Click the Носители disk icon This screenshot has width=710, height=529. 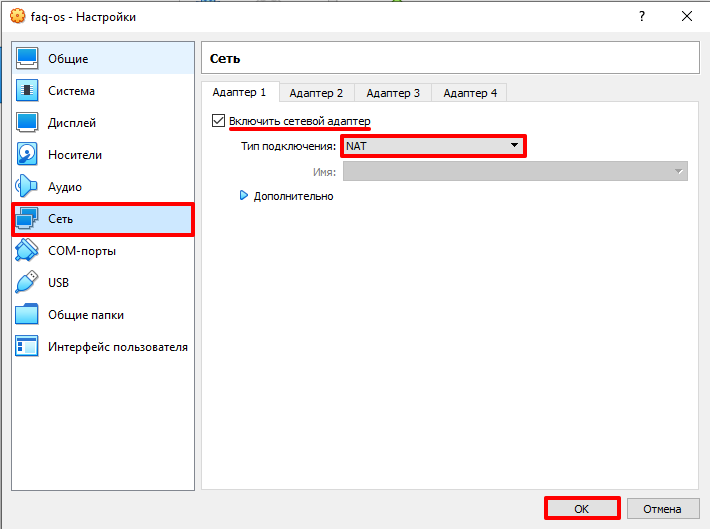pos(27,154)
